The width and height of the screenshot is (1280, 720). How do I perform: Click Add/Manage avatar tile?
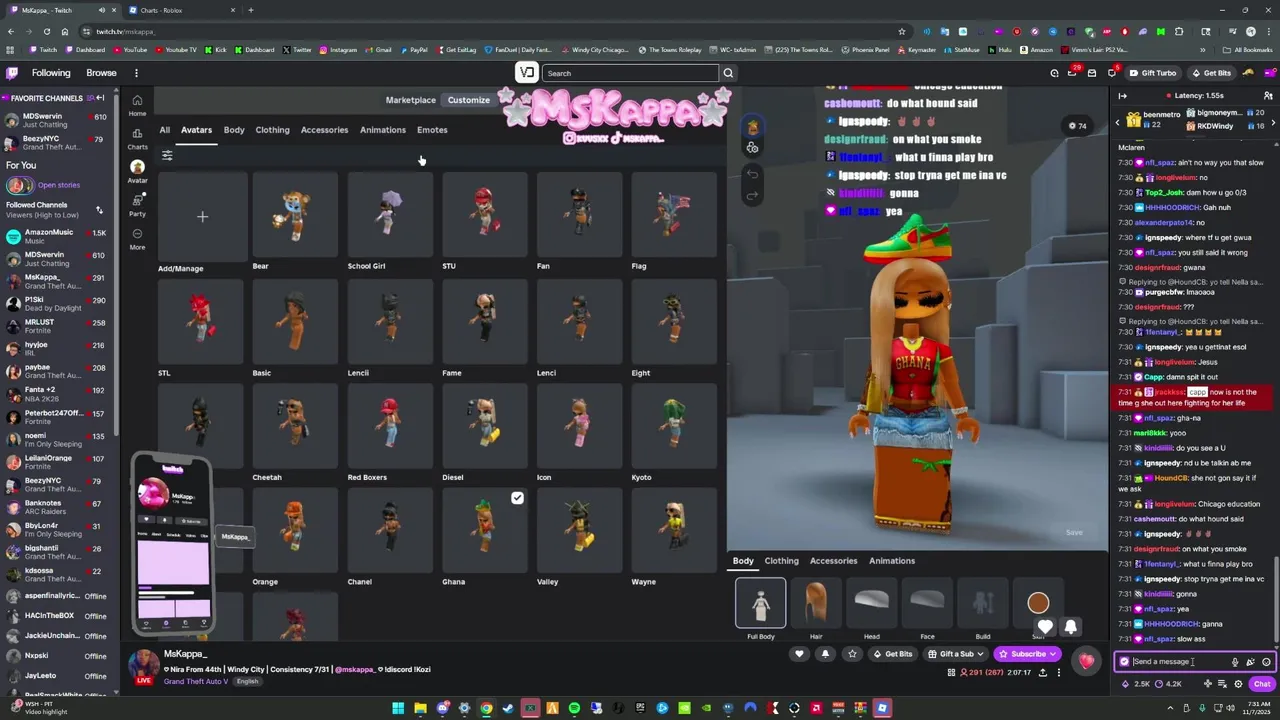[x=202, y=217]
